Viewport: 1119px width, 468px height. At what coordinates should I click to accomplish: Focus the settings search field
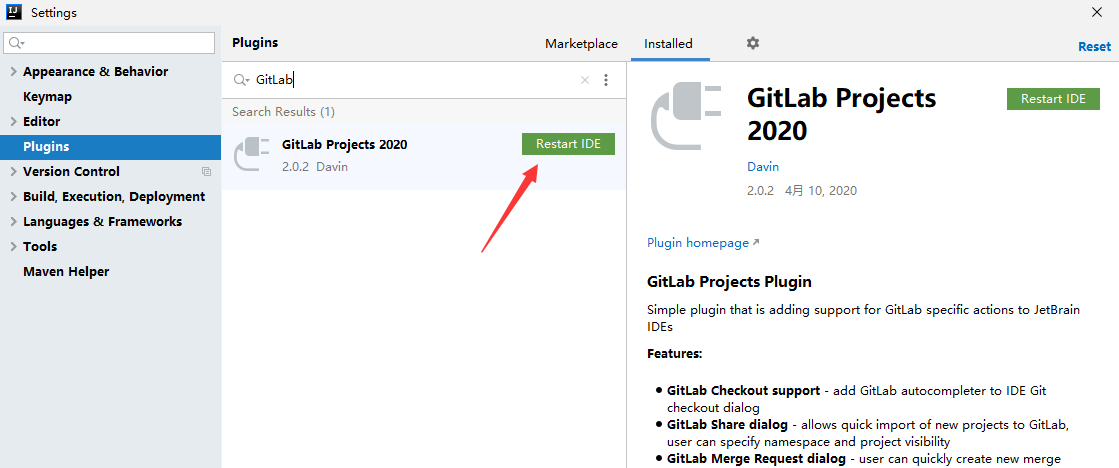pos(110,43)
